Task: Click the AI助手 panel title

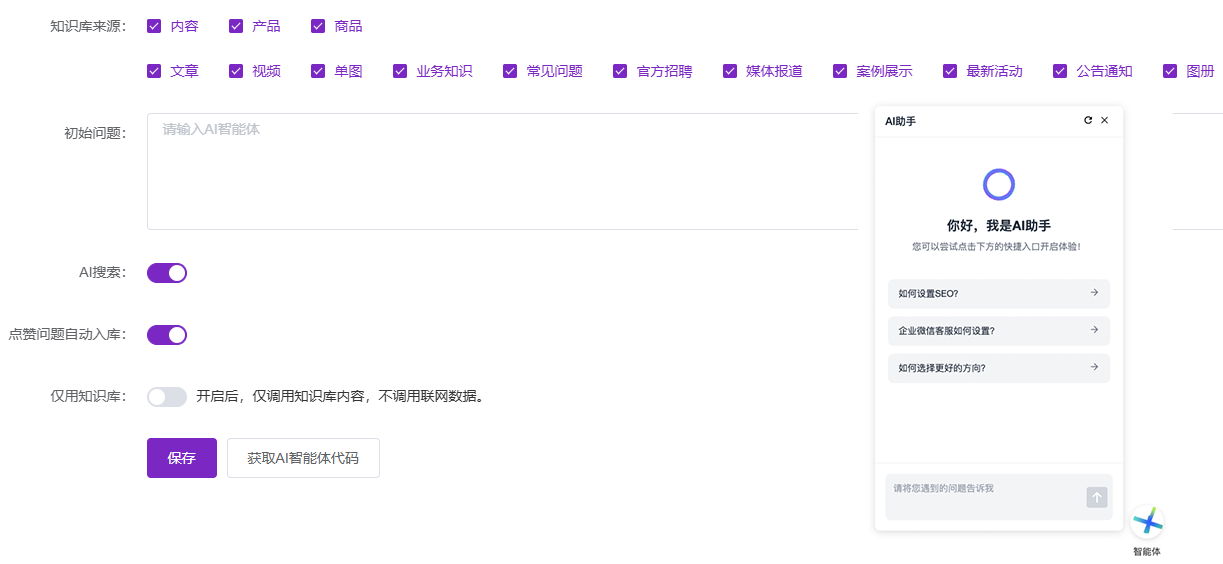Action: coord(900,121)
